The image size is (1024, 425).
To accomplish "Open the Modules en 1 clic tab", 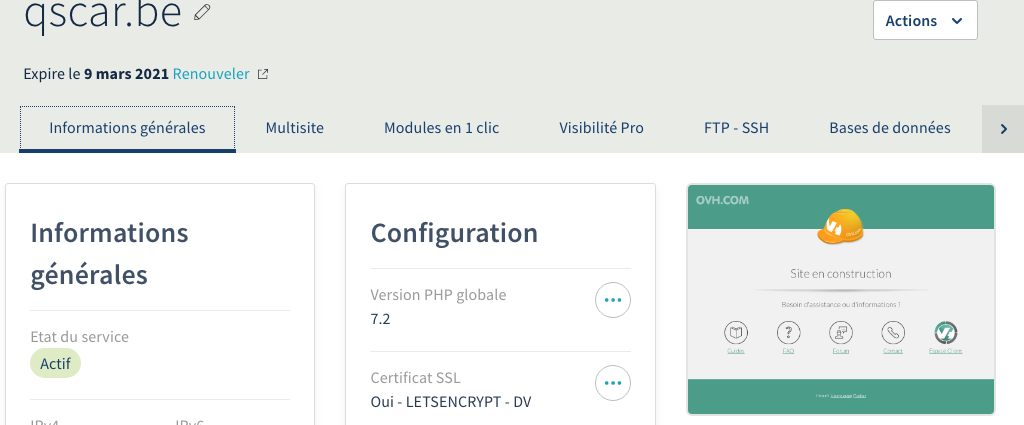I will [x=442, y=128].
